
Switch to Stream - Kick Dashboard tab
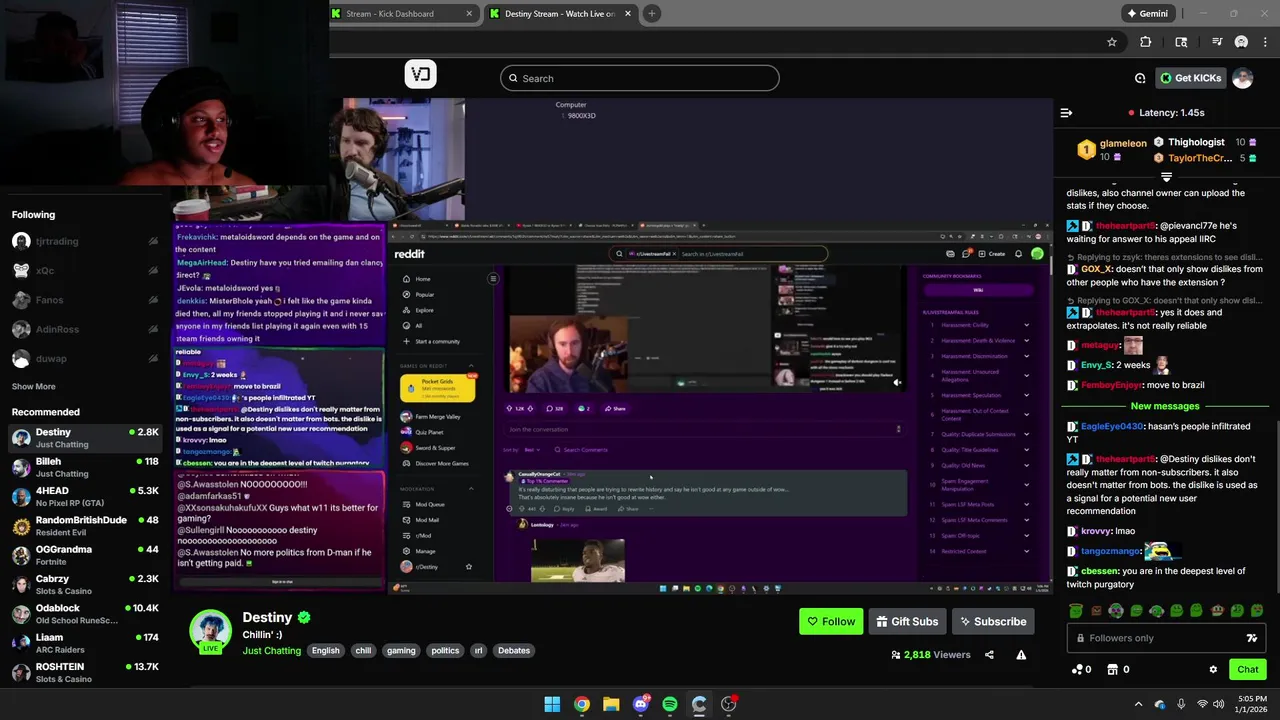tap(403, 14)
